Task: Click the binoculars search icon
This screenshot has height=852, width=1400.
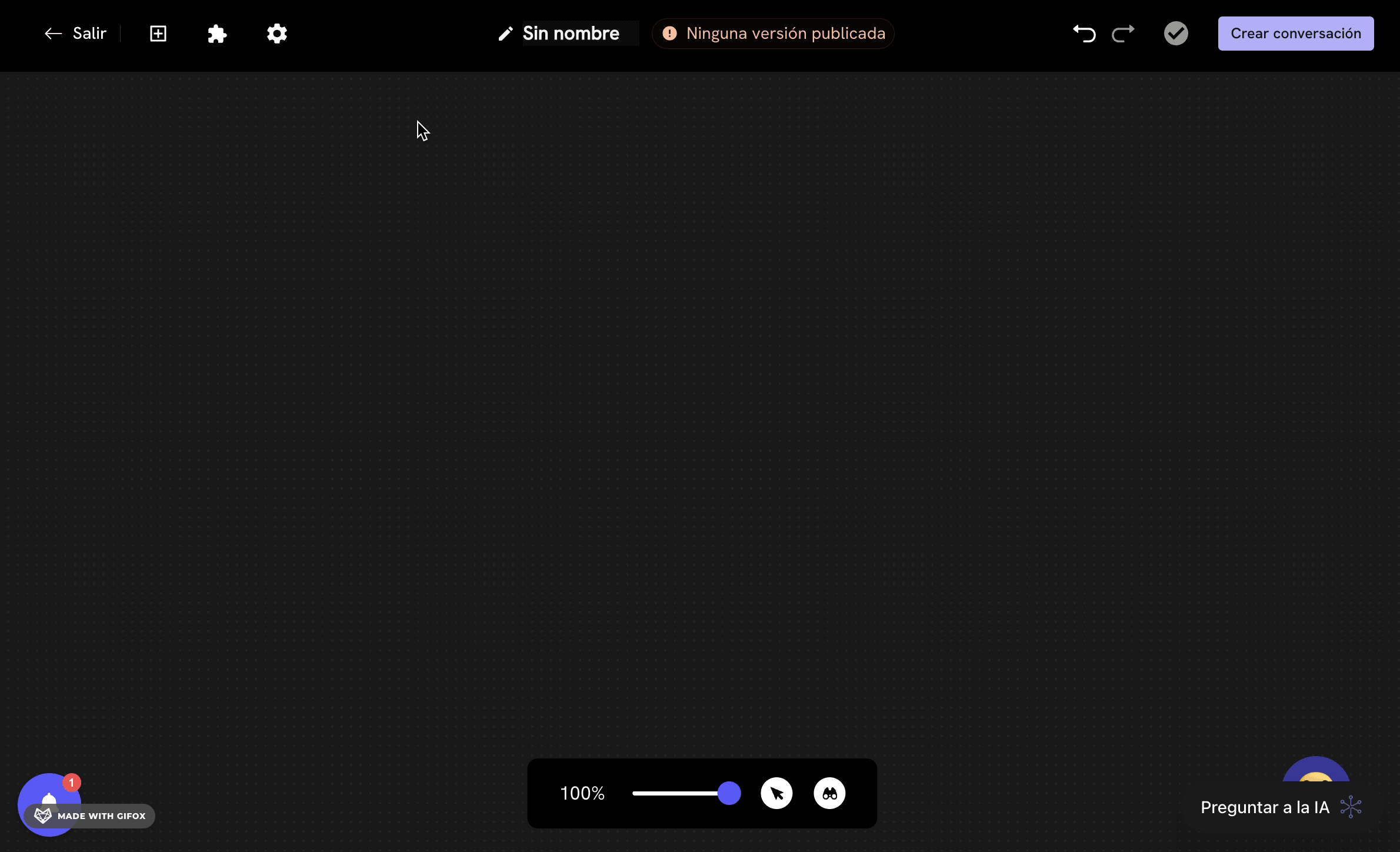Action: pyautogui.click(x=829, y=793)
